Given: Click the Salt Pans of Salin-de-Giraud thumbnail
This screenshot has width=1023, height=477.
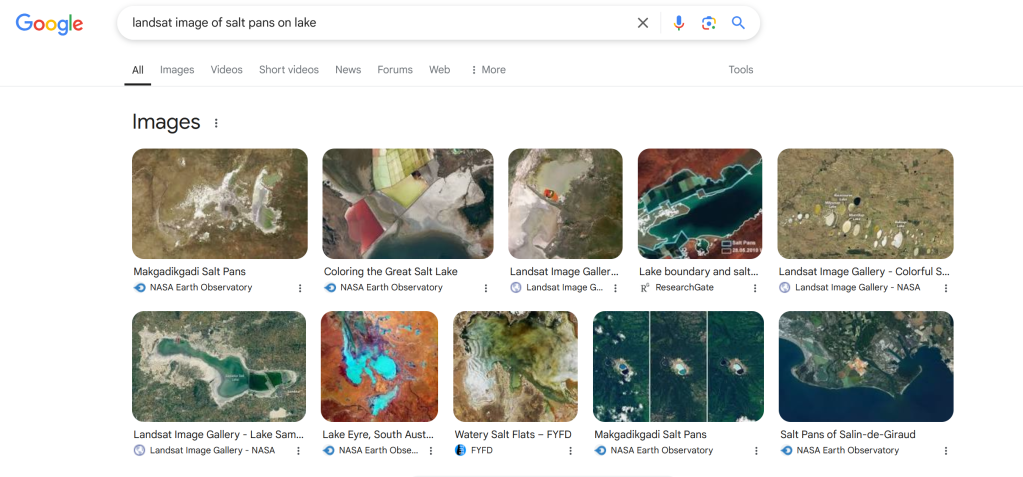Looking at the screenshot, I should pos(865,366).
